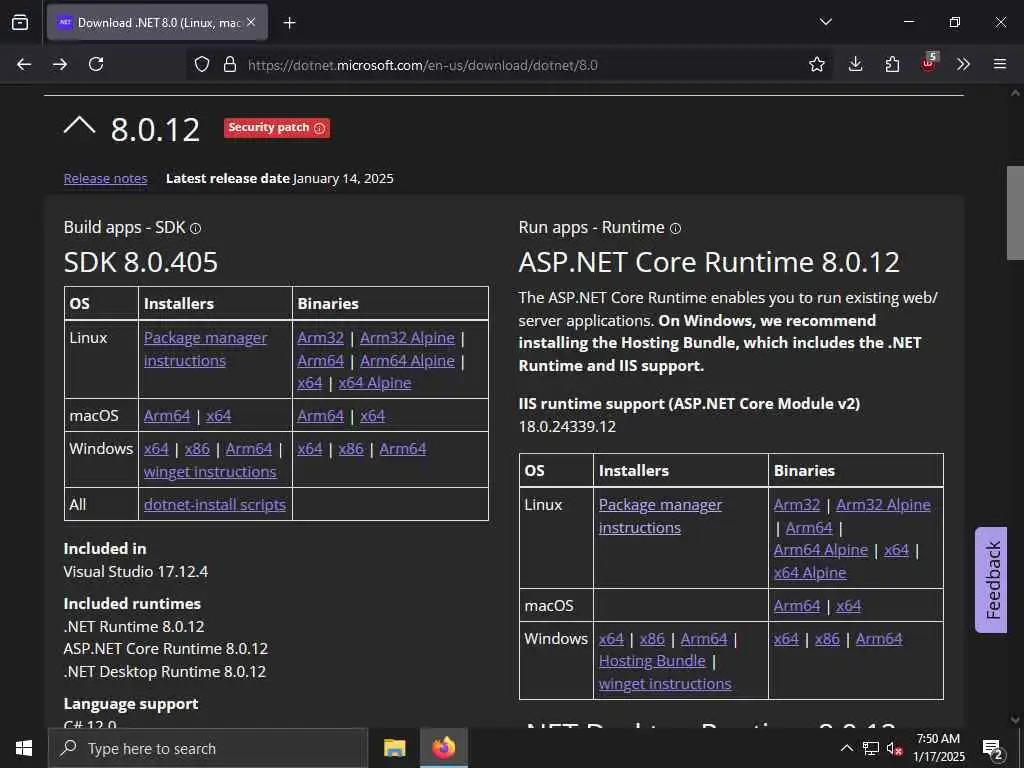Open the notification center icon

(993, 749)
